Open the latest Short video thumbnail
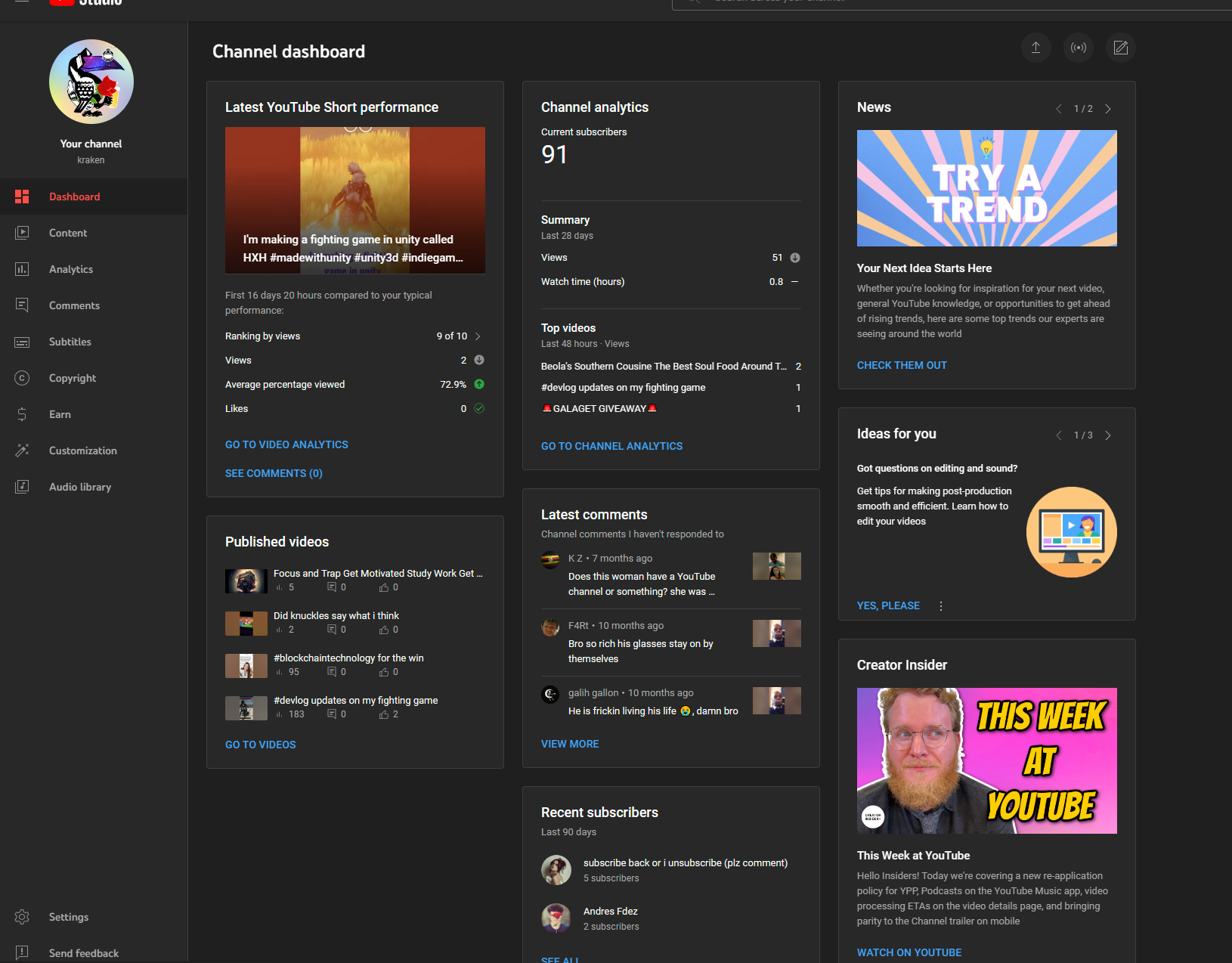1232x963 pixels. coord(355,200)
